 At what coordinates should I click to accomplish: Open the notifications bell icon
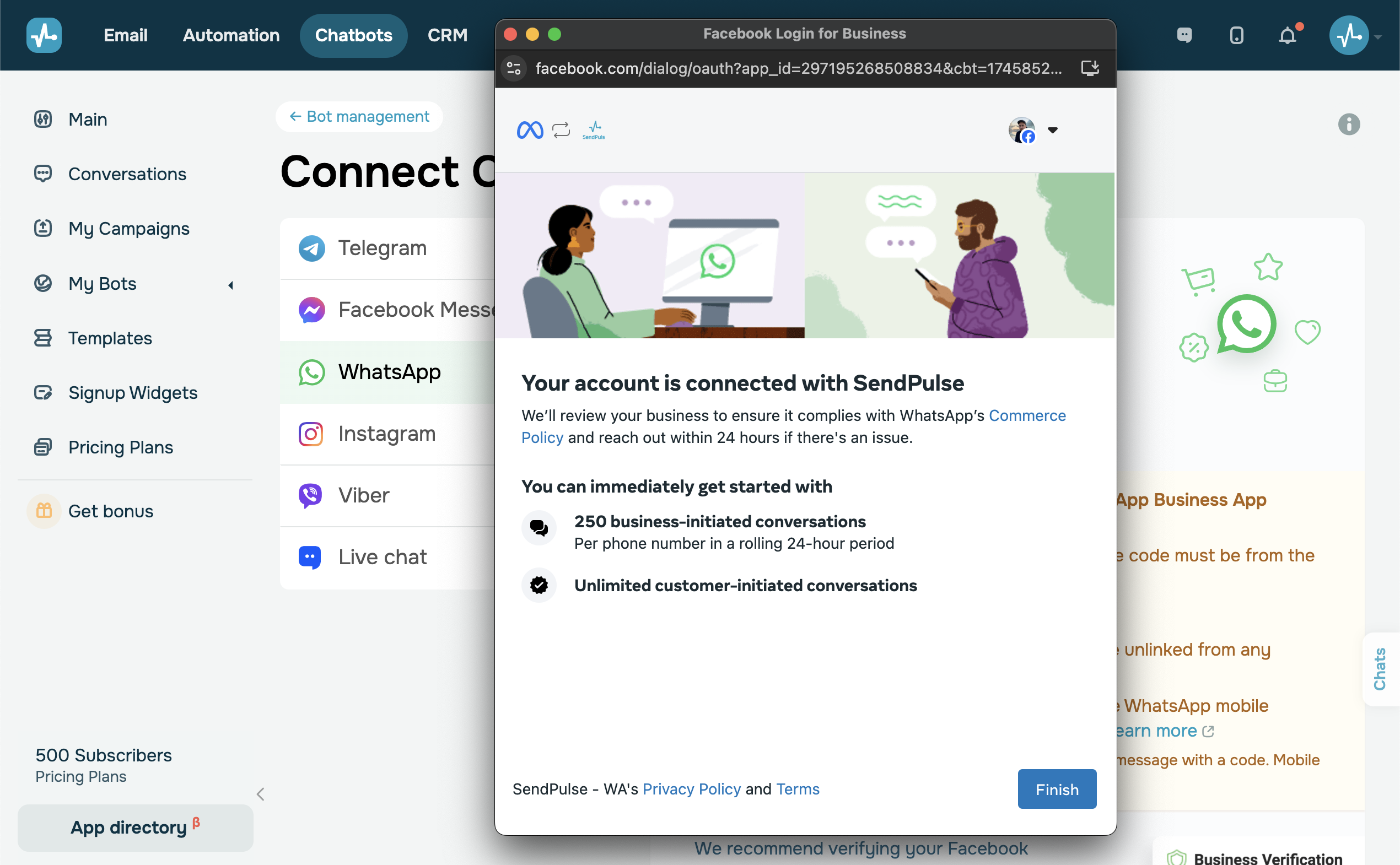click(x=1287, y=35)
